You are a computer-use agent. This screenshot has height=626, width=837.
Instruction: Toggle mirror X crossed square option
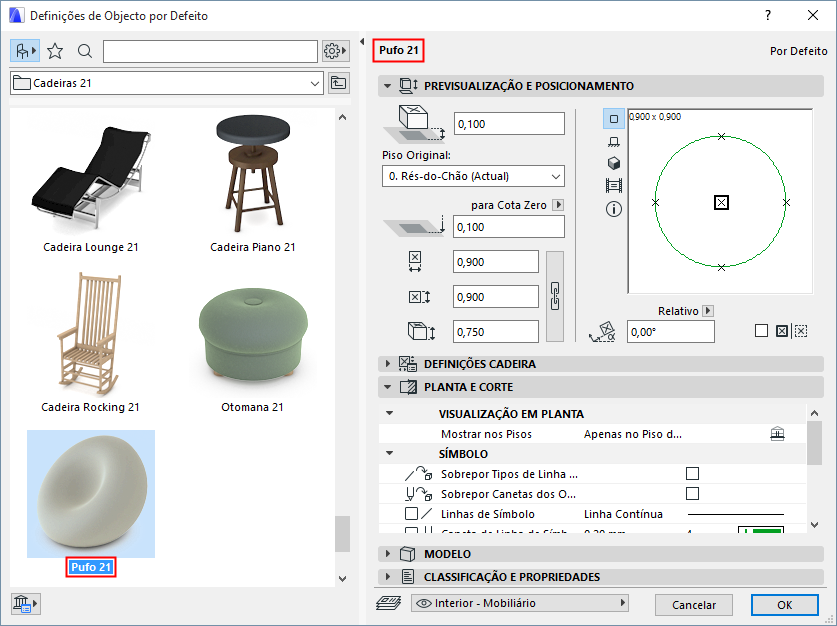(781, 331)
